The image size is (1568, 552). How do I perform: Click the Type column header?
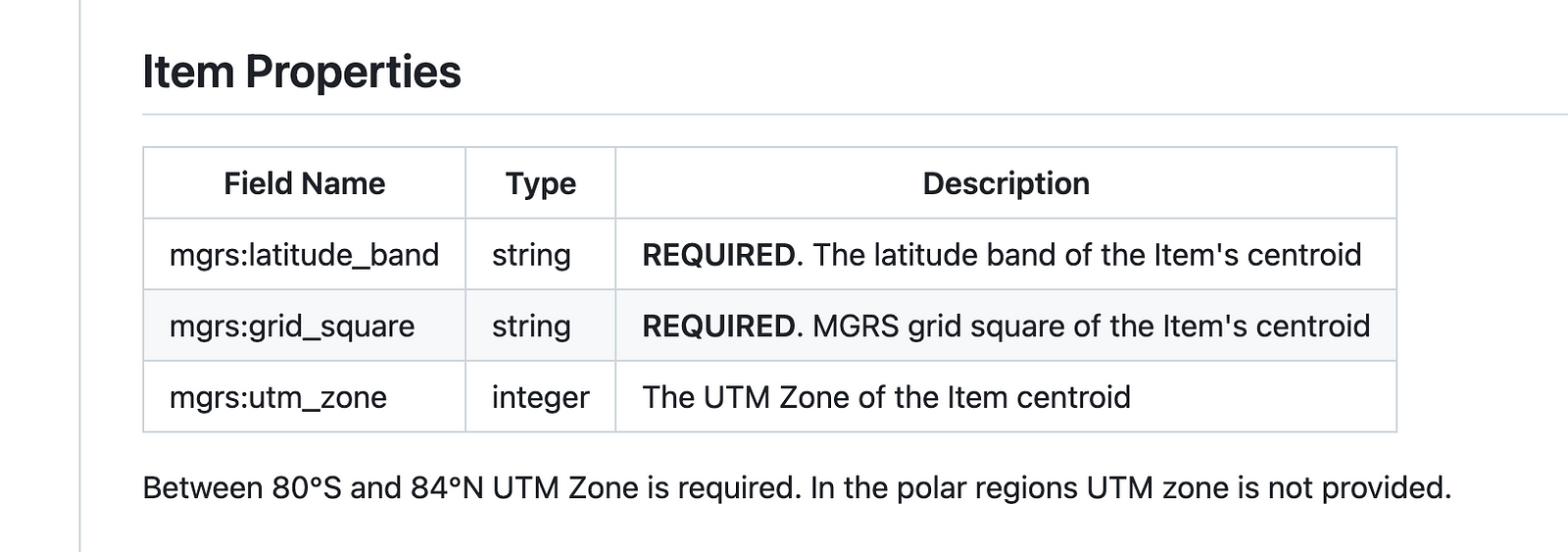pyautogui.click(x=540, y=183)
